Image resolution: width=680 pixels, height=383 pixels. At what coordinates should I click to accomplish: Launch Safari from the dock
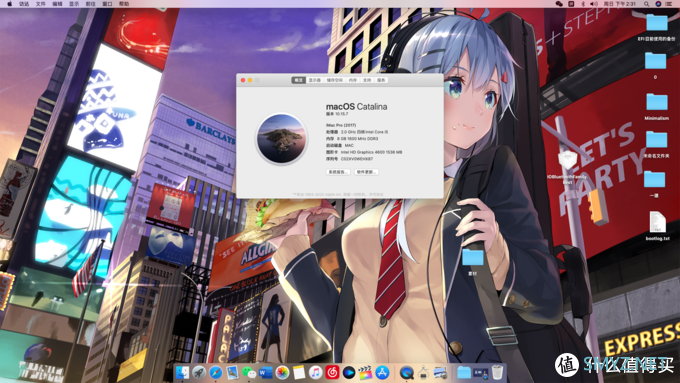click(216, 372)
